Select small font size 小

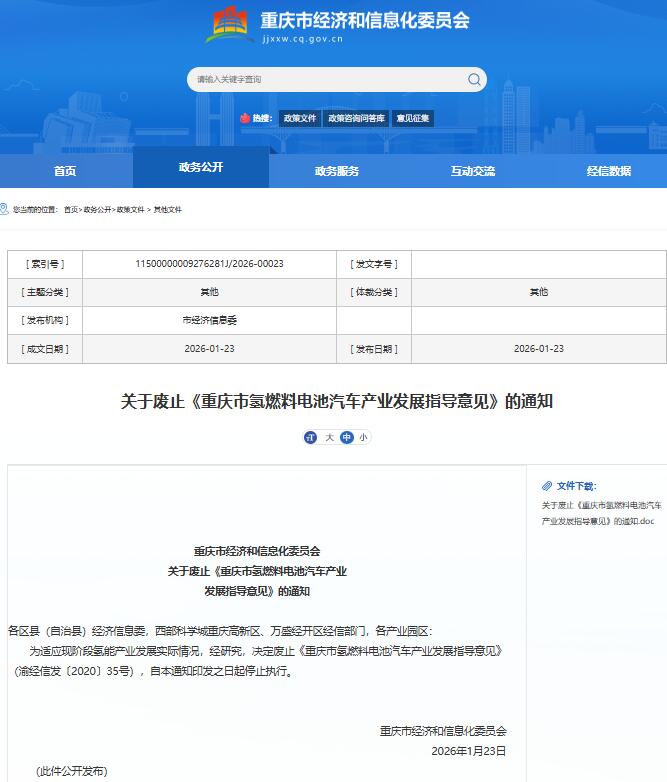click(x=362, y=437)
